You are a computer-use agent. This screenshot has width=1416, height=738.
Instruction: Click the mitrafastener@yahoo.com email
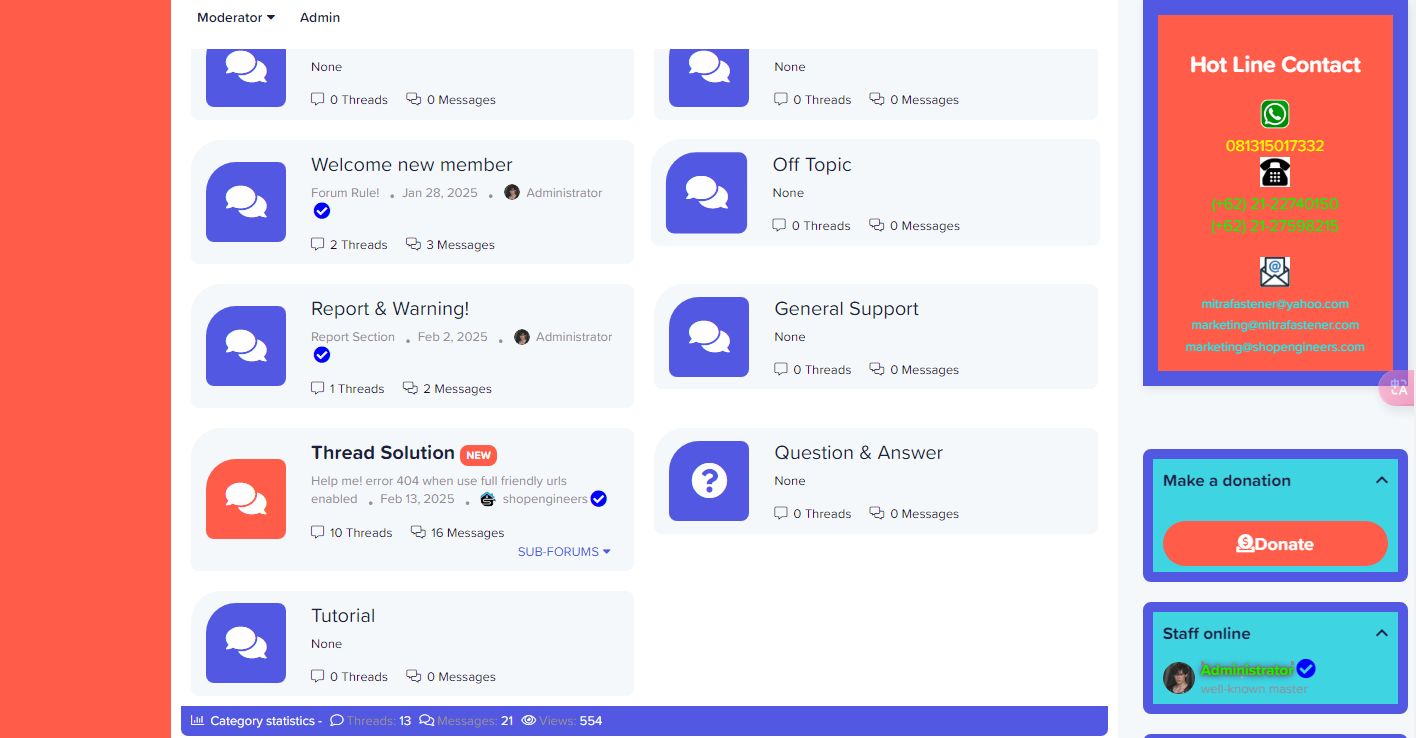pos(1275,304)
